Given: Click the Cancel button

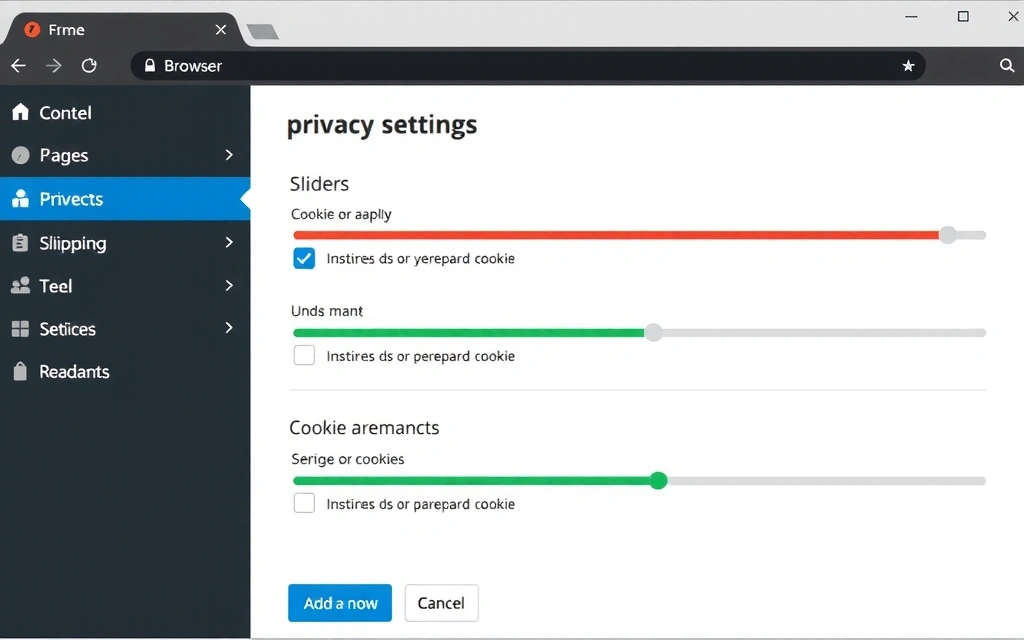Looking at the screenshot, I should [441, 603].
